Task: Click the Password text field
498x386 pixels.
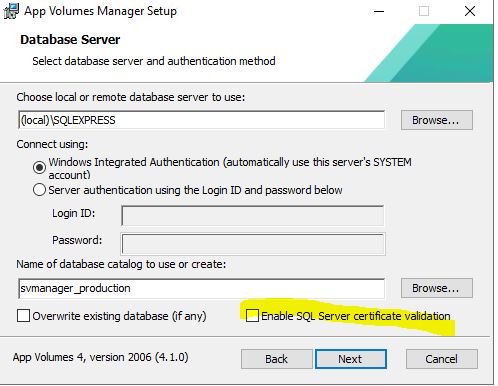Action: pyautogui.click(x=253, y=244)
